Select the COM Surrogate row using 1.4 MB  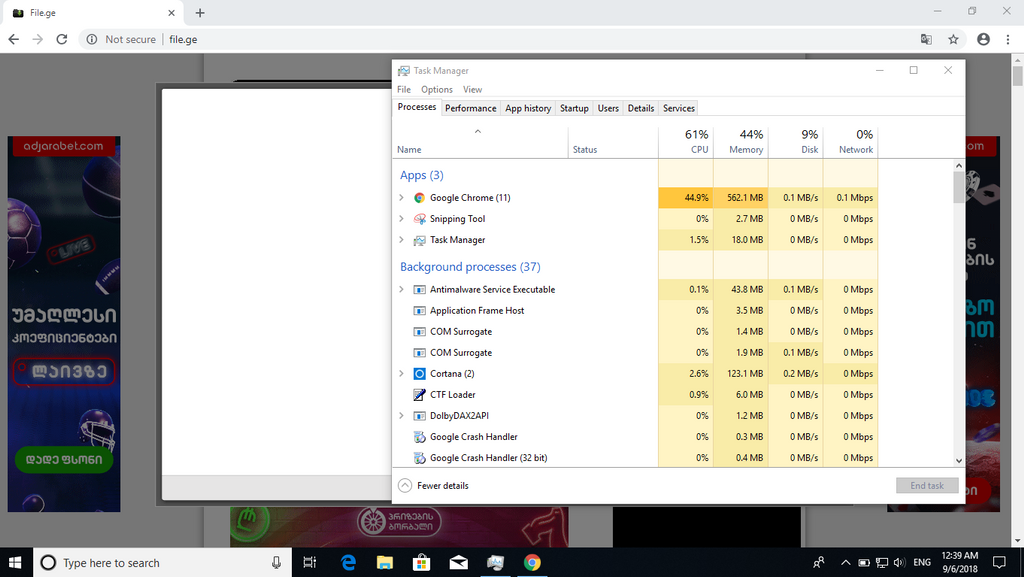point(635,332)
